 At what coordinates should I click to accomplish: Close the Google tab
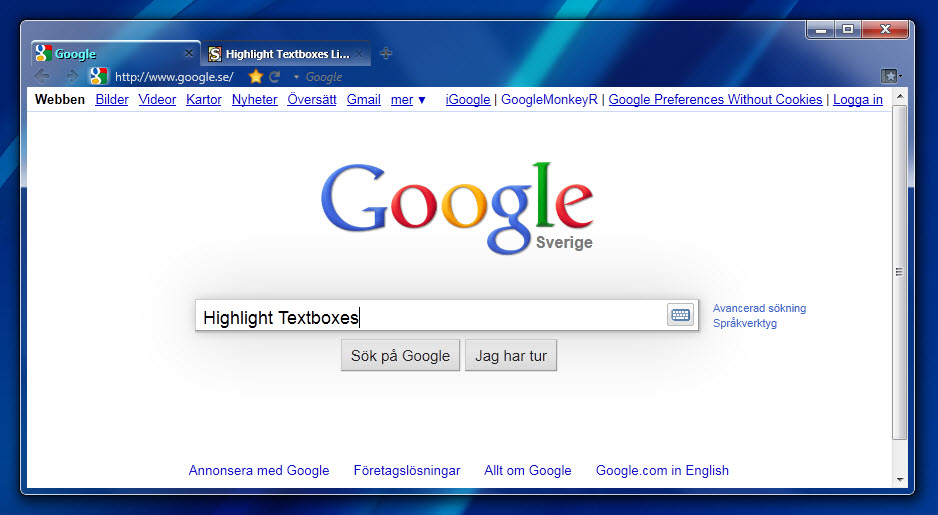pyautogui.click(x=188, y=53)
